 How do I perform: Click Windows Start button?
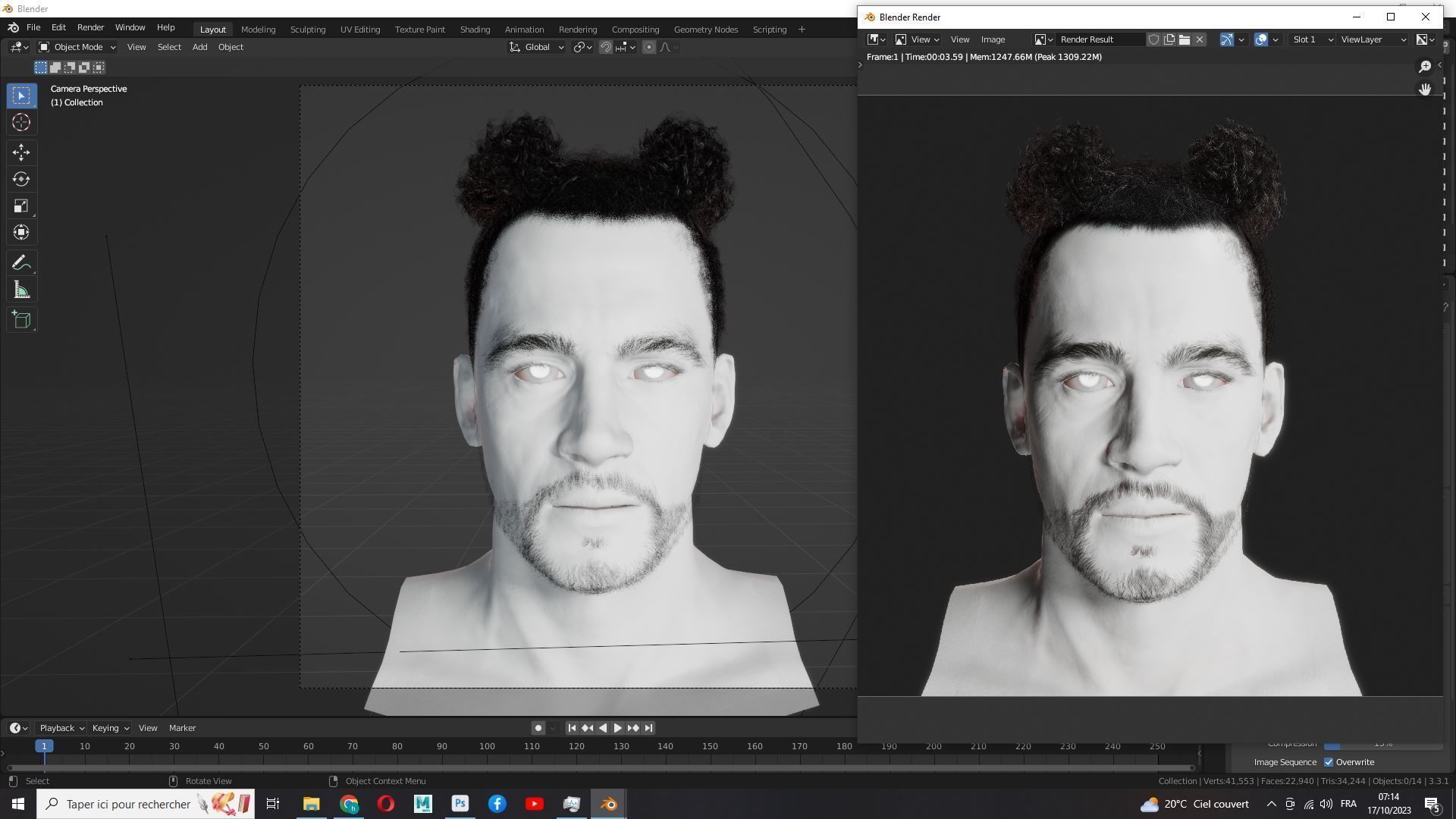18,804
